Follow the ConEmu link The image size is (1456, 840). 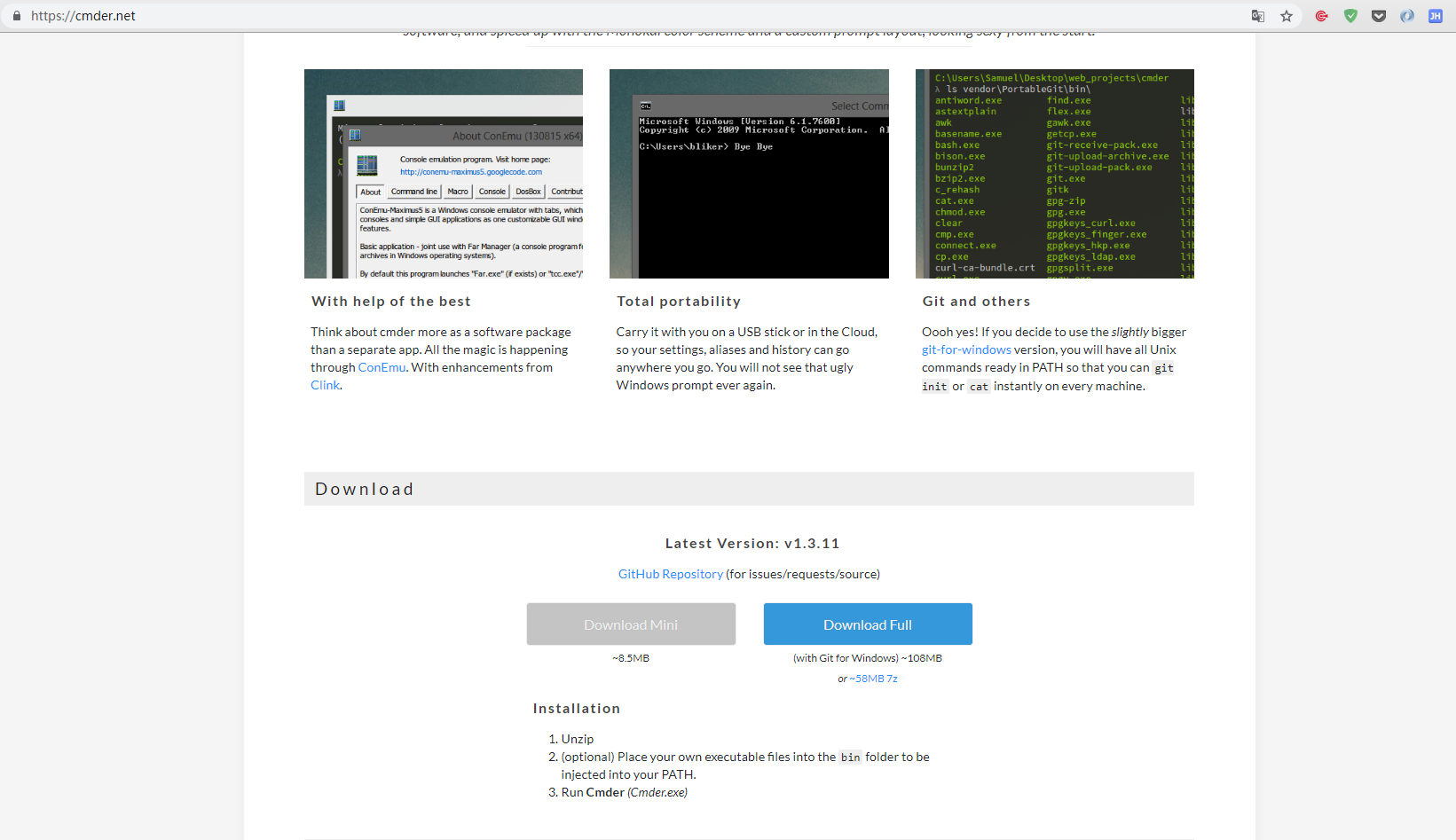pos(382,367)
